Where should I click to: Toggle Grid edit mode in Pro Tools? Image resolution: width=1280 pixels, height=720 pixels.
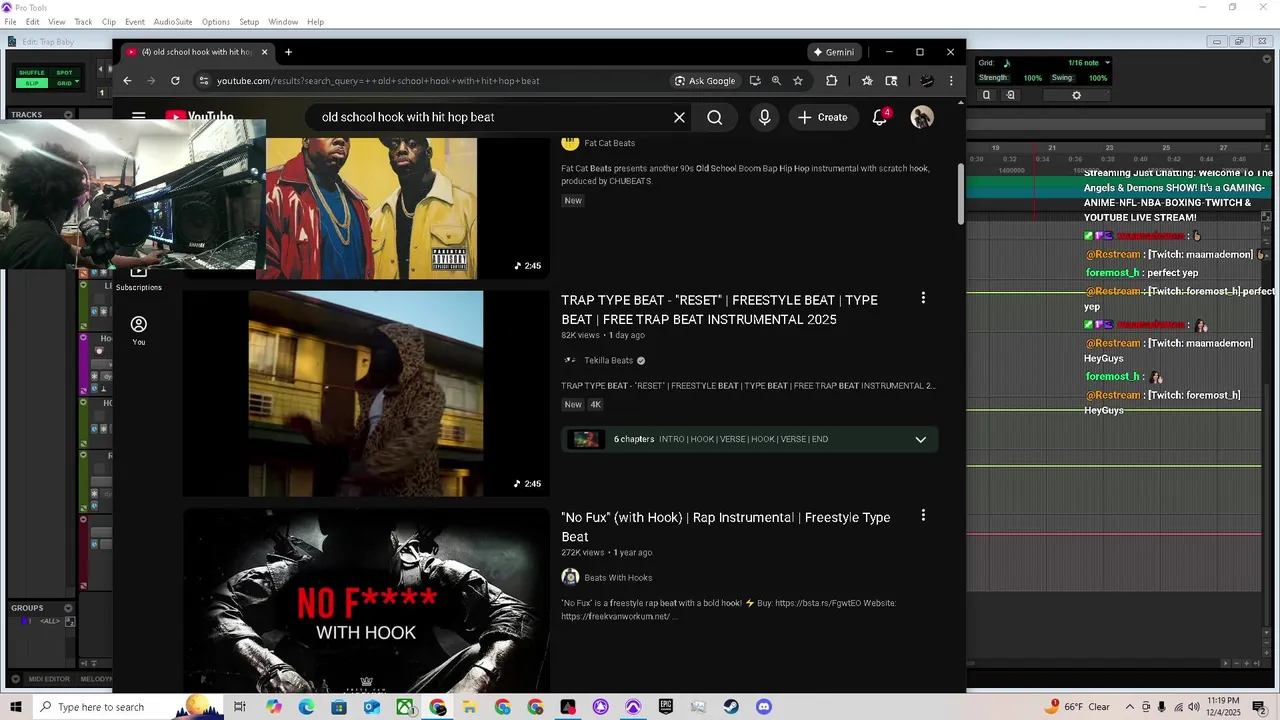[x=64, y=83]
